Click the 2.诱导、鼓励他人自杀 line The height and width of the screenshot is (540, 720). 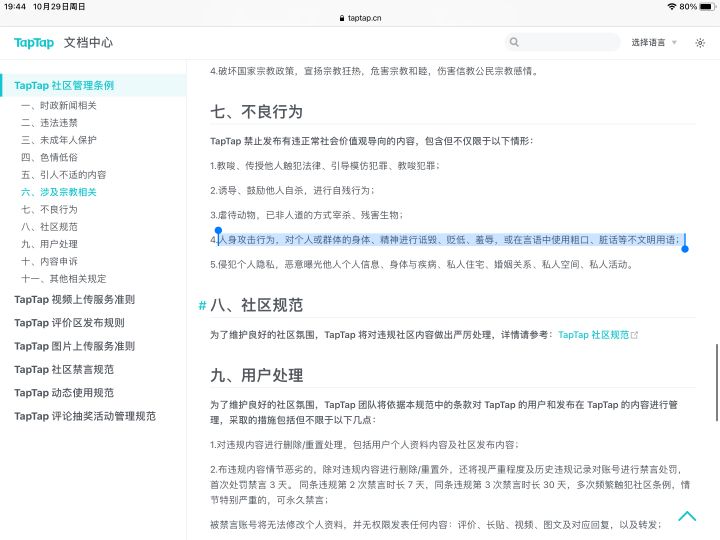pos(292,191)
